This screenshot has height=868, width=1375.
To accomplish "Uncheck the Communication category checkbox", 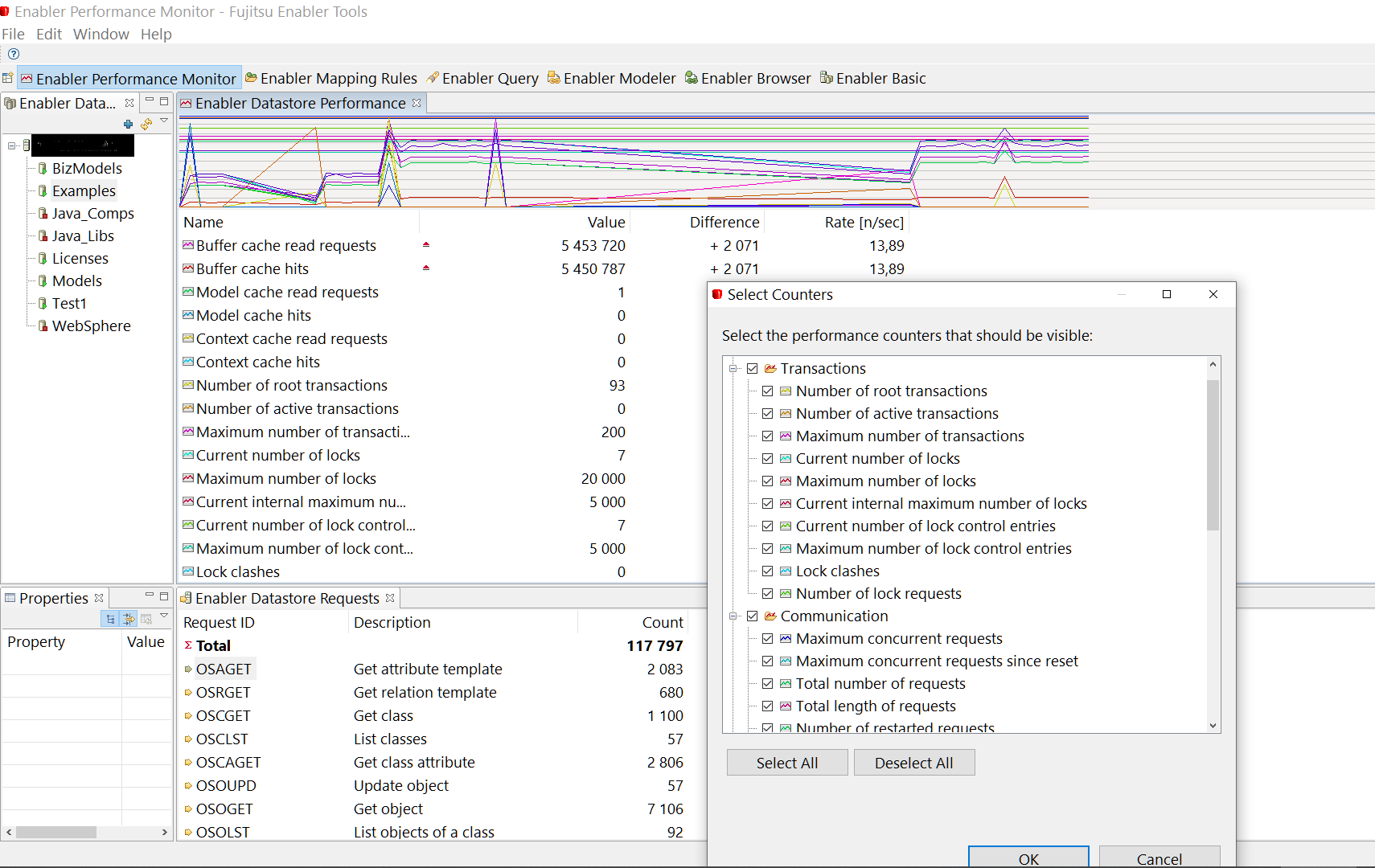I will coord(753,616).
